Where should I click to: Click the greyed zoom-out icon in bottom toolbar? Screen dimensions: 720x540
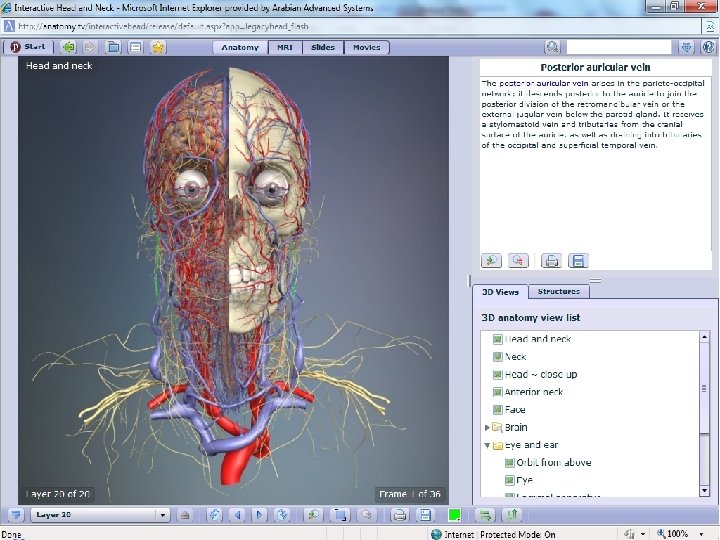(x=366, y=515)
